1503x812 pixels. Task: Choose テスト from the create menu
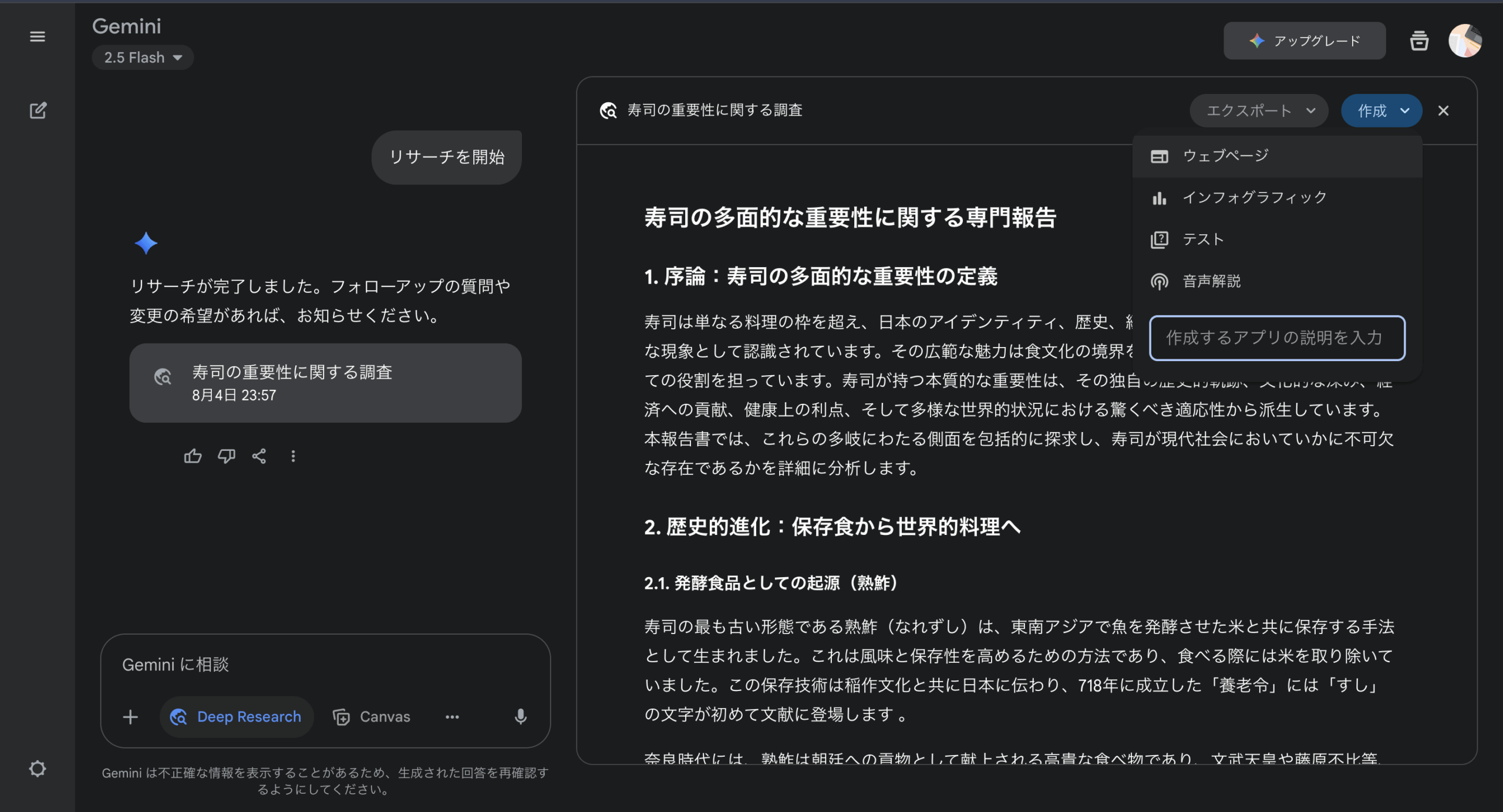coord(1277,240)
